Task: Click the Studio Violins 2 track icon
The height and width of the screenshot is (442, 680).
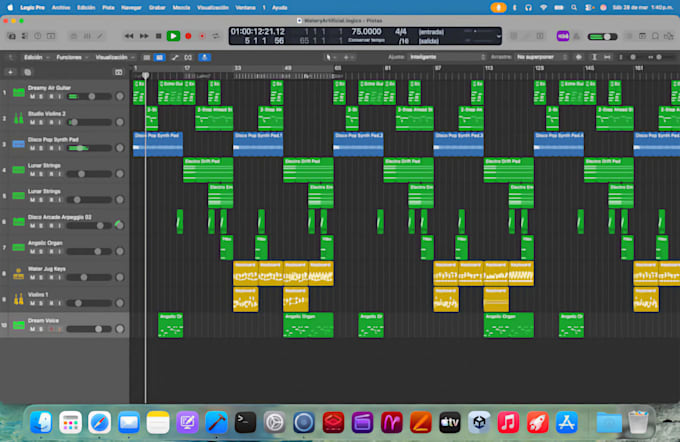Action: click(19, 118)
